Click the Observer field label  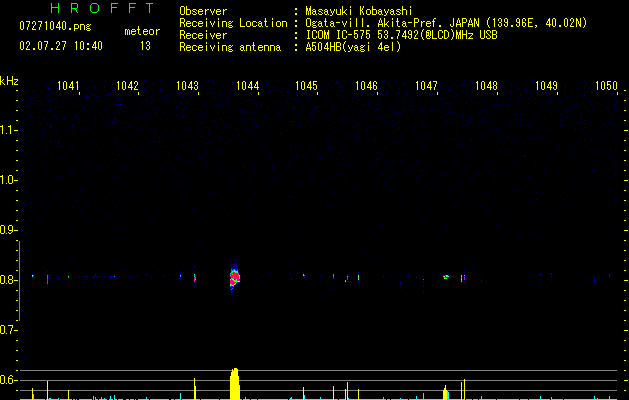coord(203,11)
